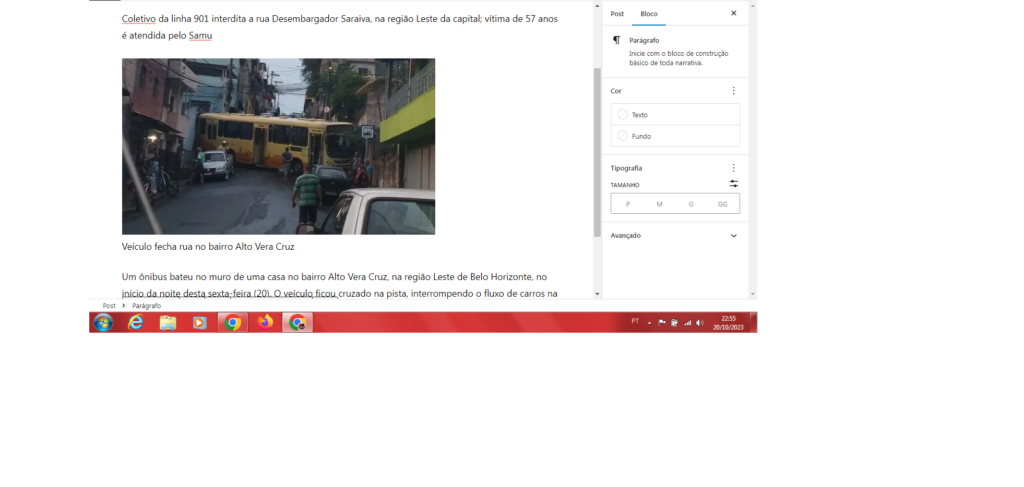
Task: Click the paragraph starting 'Um ônibus bateu no muro'
Action: tap(340, 285)
